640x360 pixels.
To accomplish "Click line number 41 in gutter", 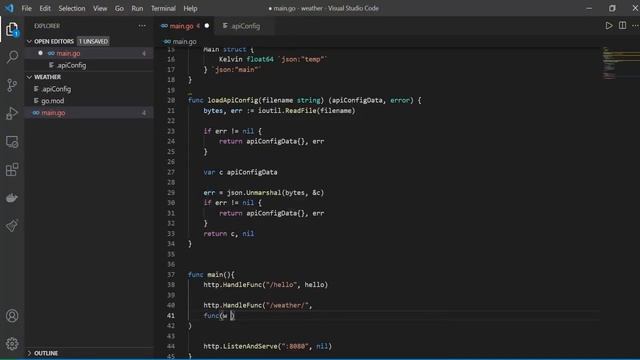I will coord(171,316).
